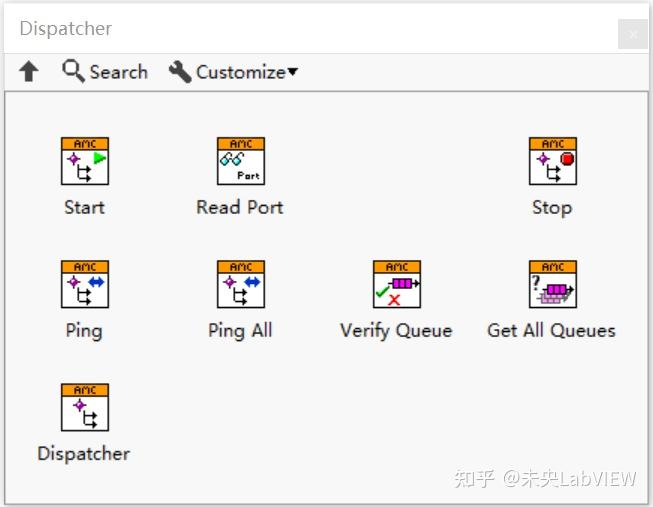Click the "Verify Queue" text label

(396, 331)
